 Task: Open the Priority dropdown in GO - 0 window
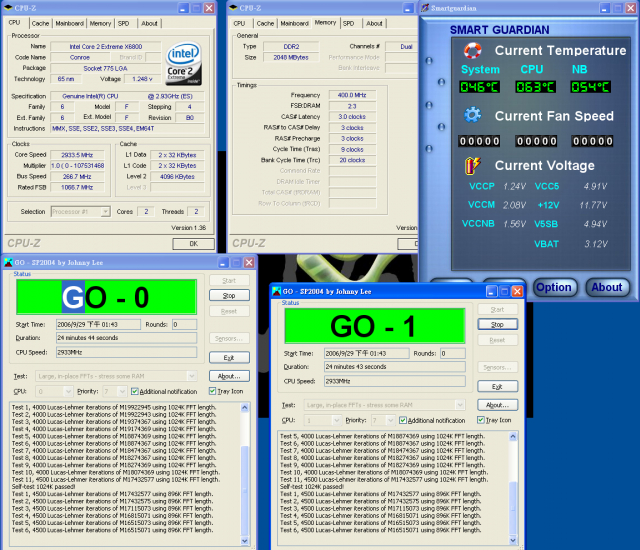click(x=122, y=392)
